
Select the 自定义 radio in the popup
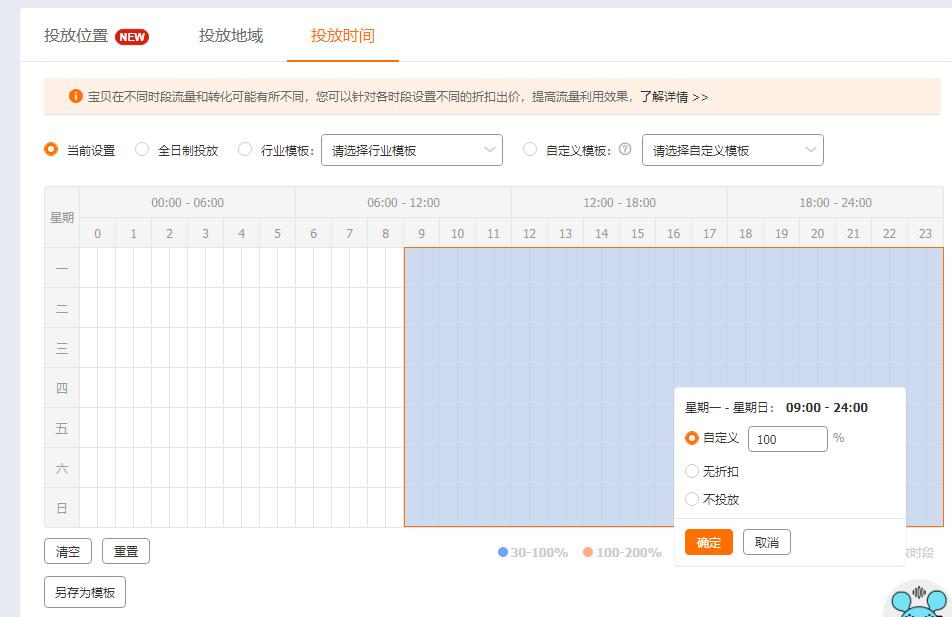pos(692,439)
